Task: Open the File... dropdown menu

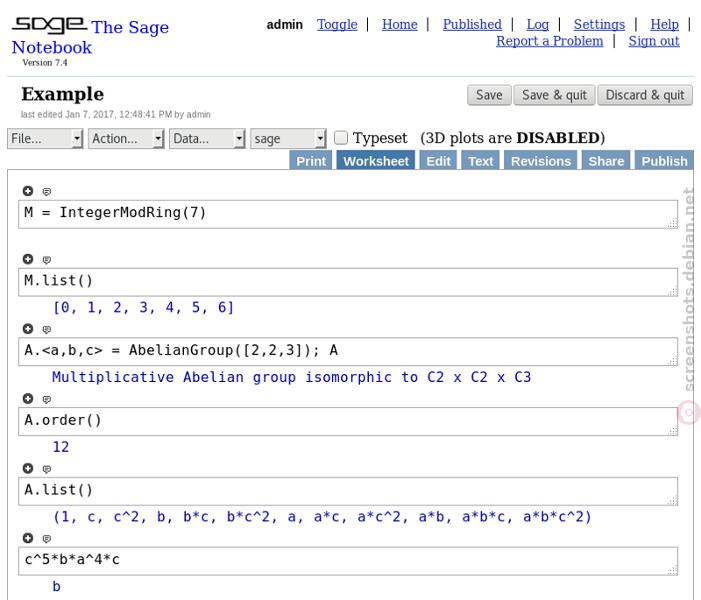Action: [x=45, y=139]
